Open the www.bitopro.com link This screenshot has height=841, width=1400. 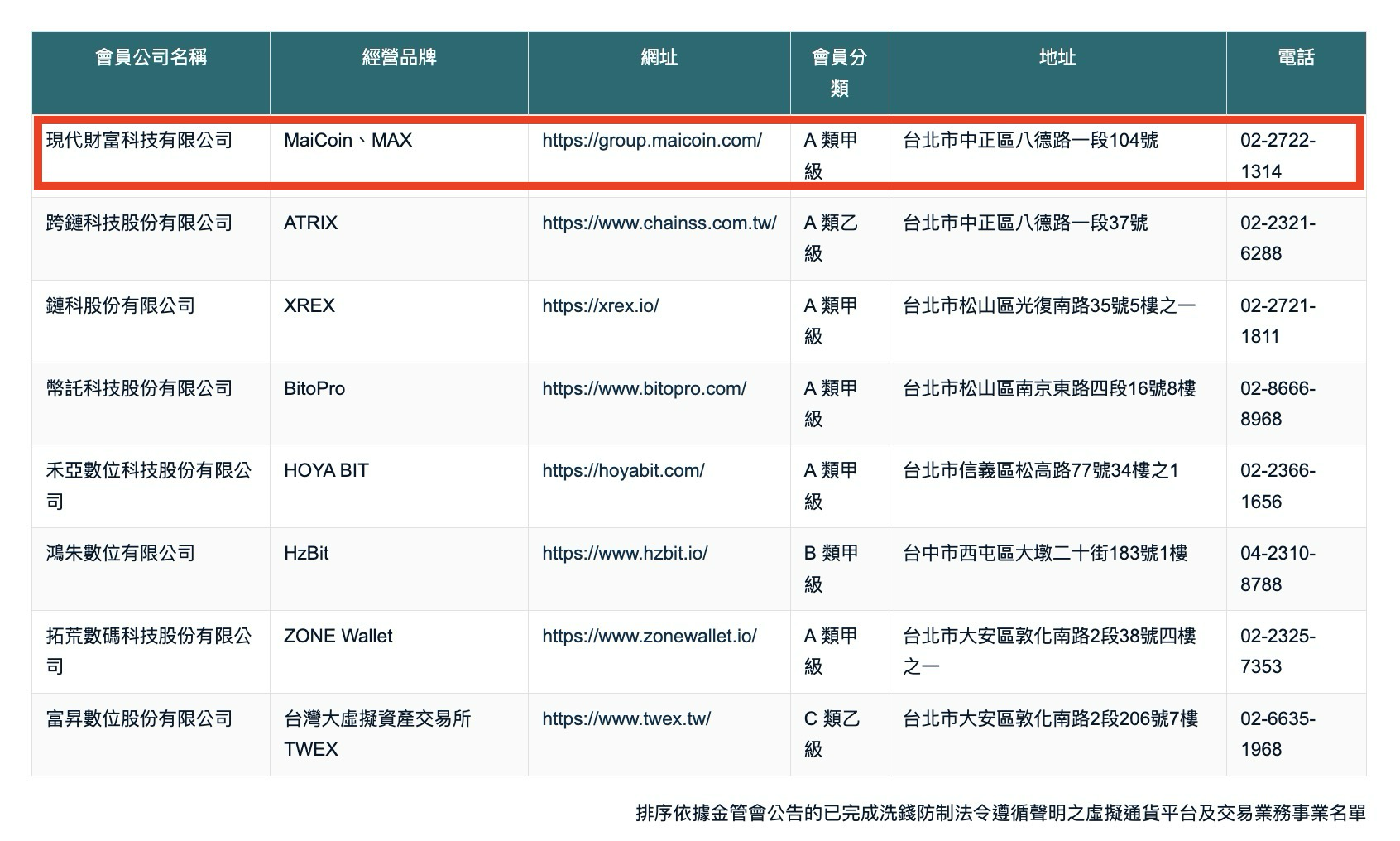point(645,388)
